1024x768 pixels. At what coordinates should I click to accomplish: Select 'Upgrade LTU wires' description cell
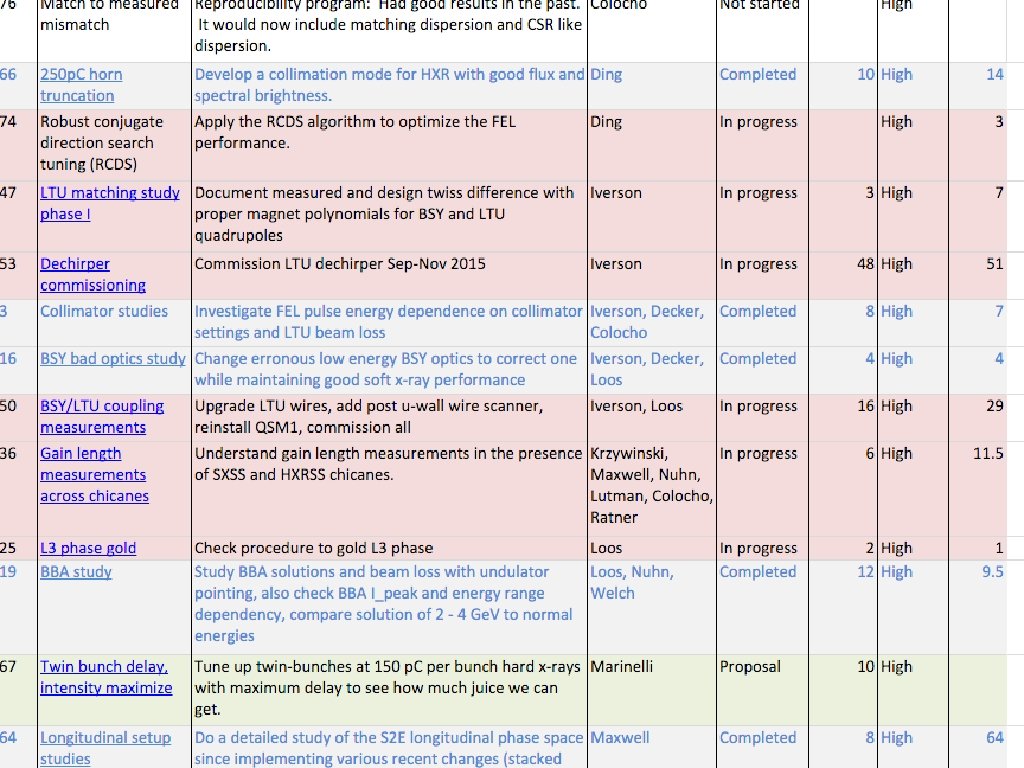coord(389,417)
